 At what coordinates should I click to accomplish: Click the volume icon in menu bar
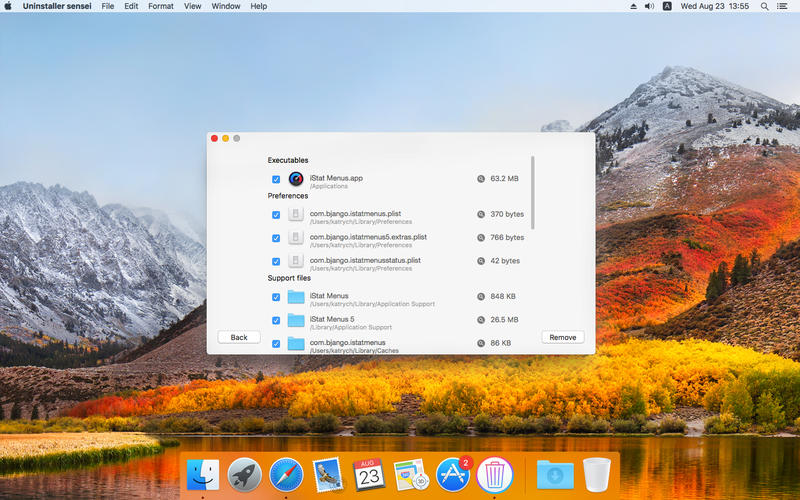[x=649, y=6]
